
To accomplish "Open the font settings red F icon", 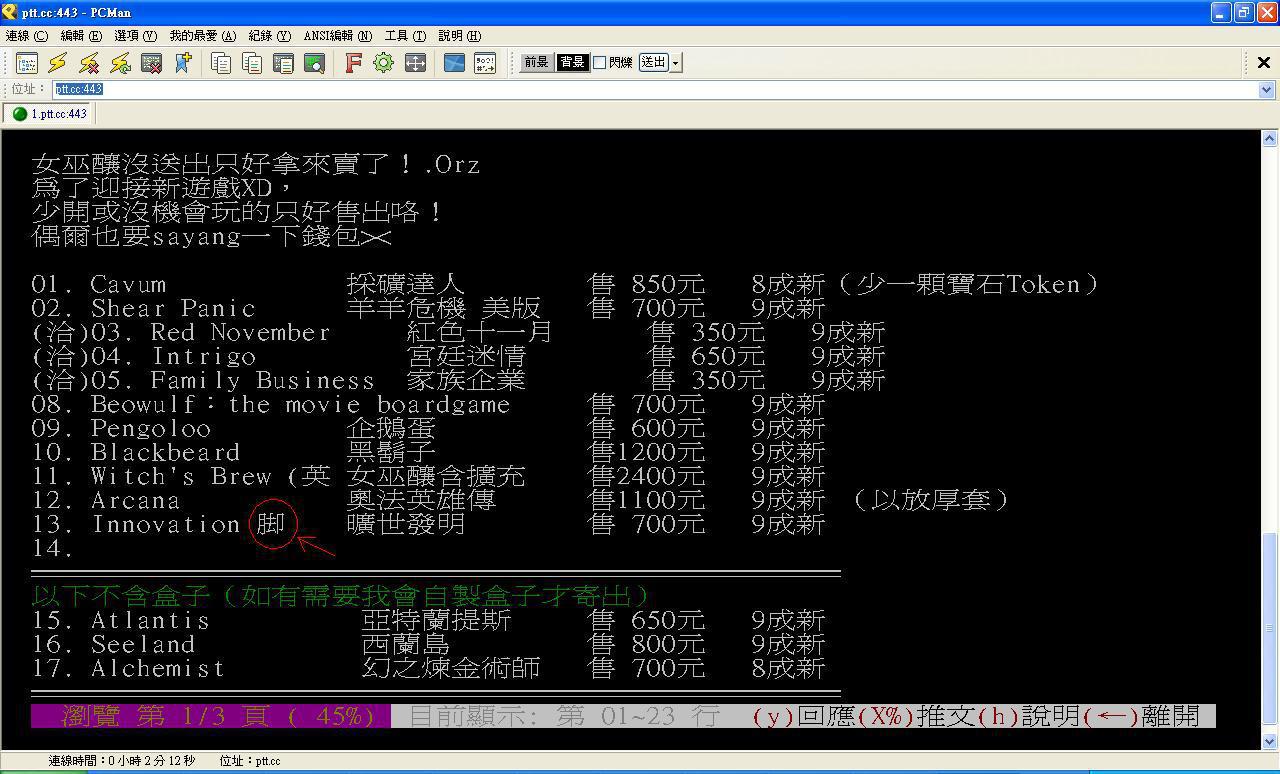I will point(352,63).
